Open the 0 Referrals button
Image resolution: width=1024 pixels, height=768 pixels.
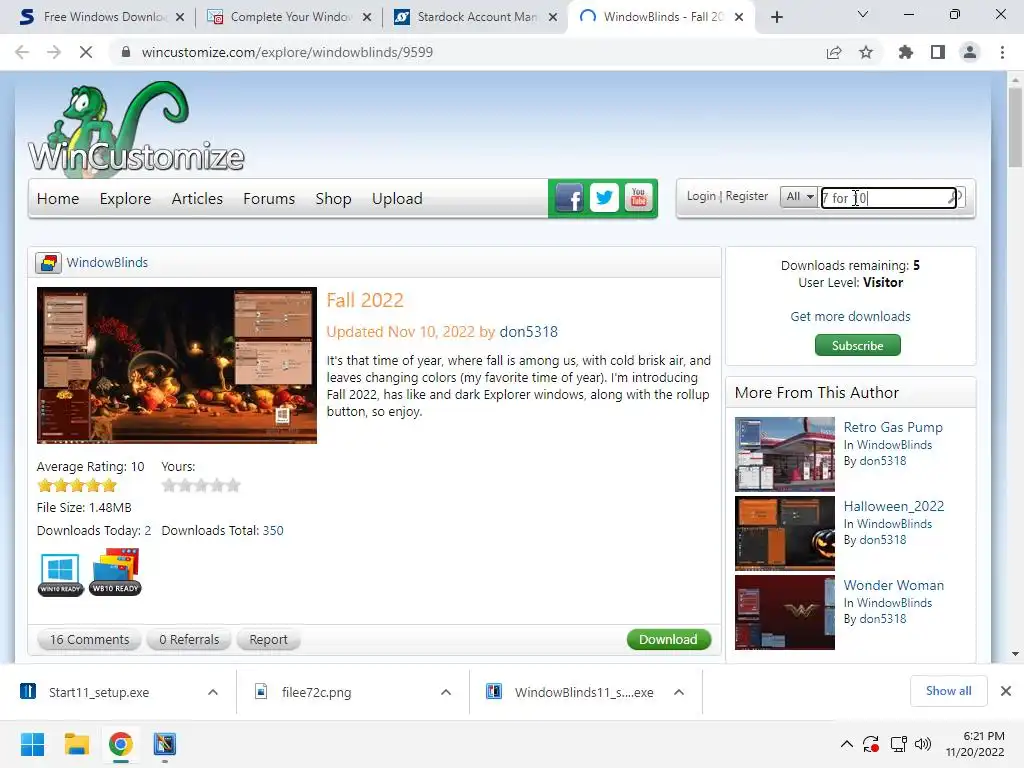tap(189, 639)
